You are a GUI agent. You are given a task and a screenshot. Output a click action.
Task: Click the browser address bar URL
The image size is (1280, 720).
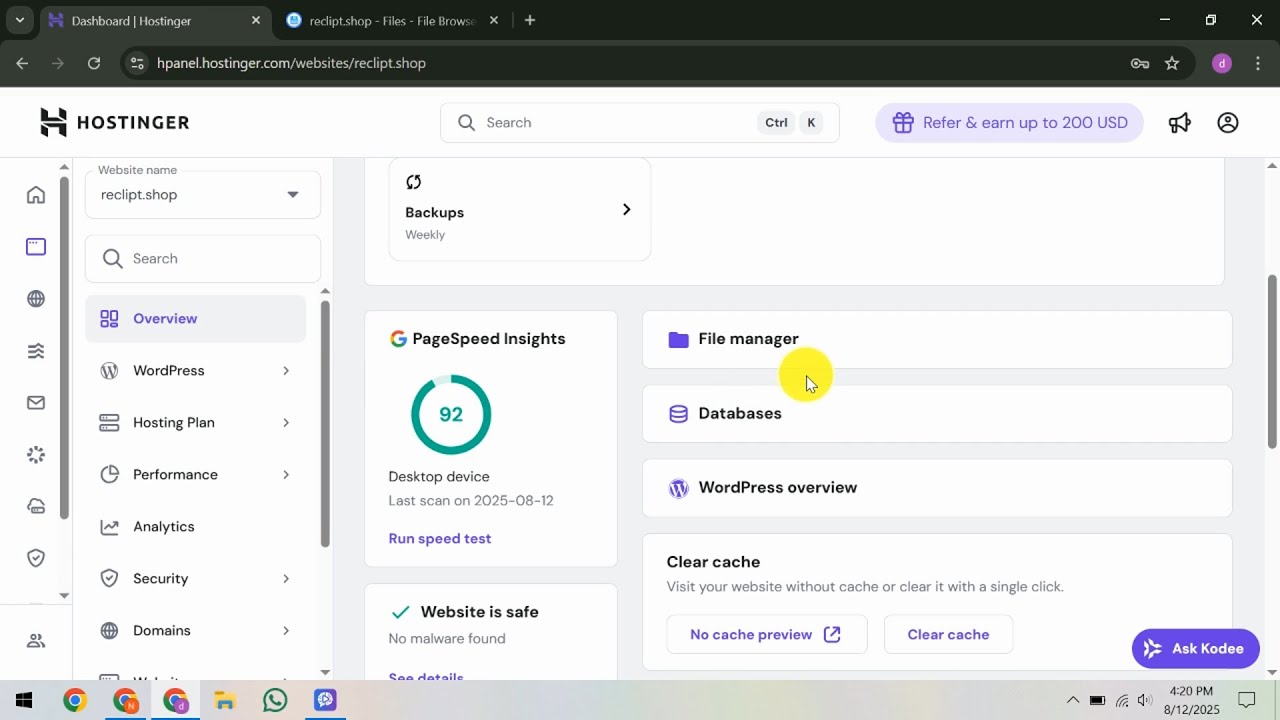[x=291, y=63]
